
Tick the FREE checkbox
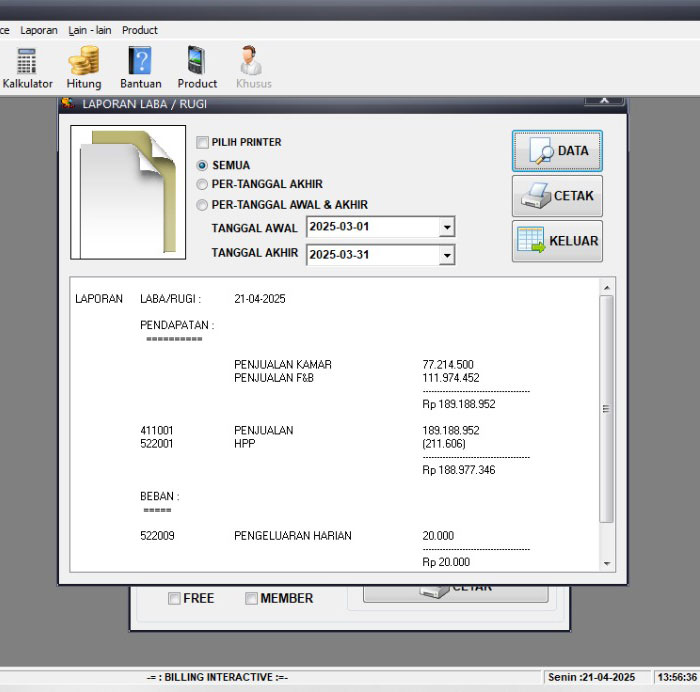click(174, 599)
